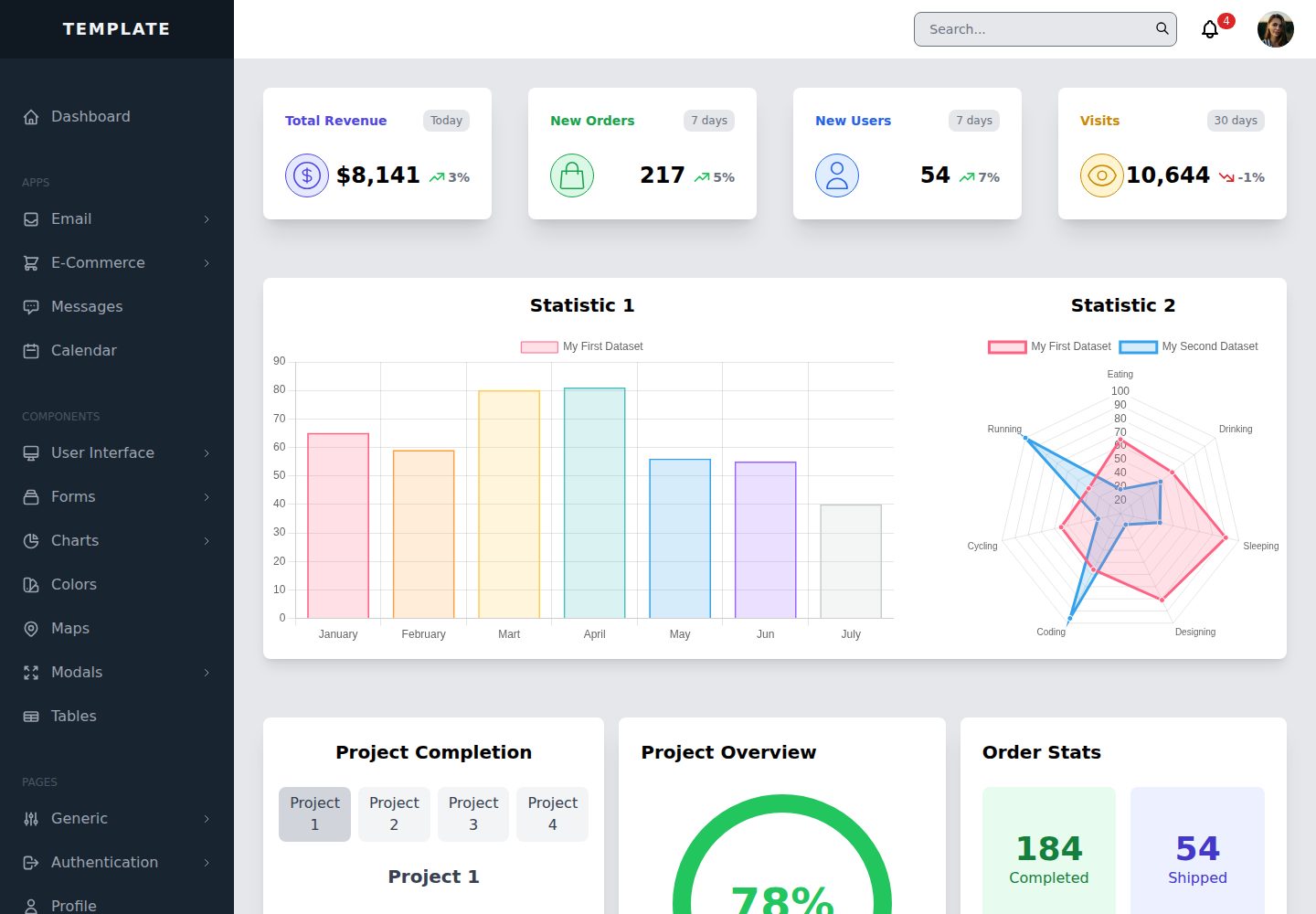Click the Dashboard home icon

coord(31,117)
